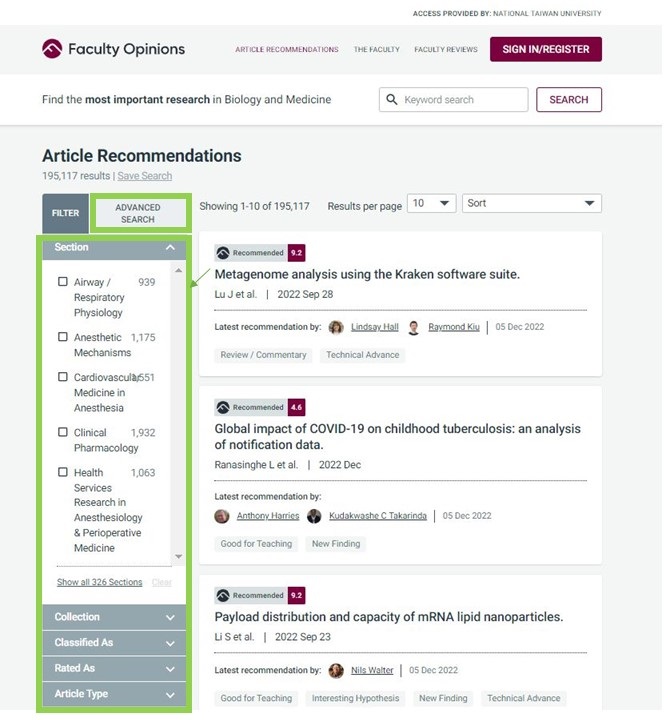Click the Recommended badge on Kraken article
This screenshot has width=664, height=720.
click(x=250, y=253)
